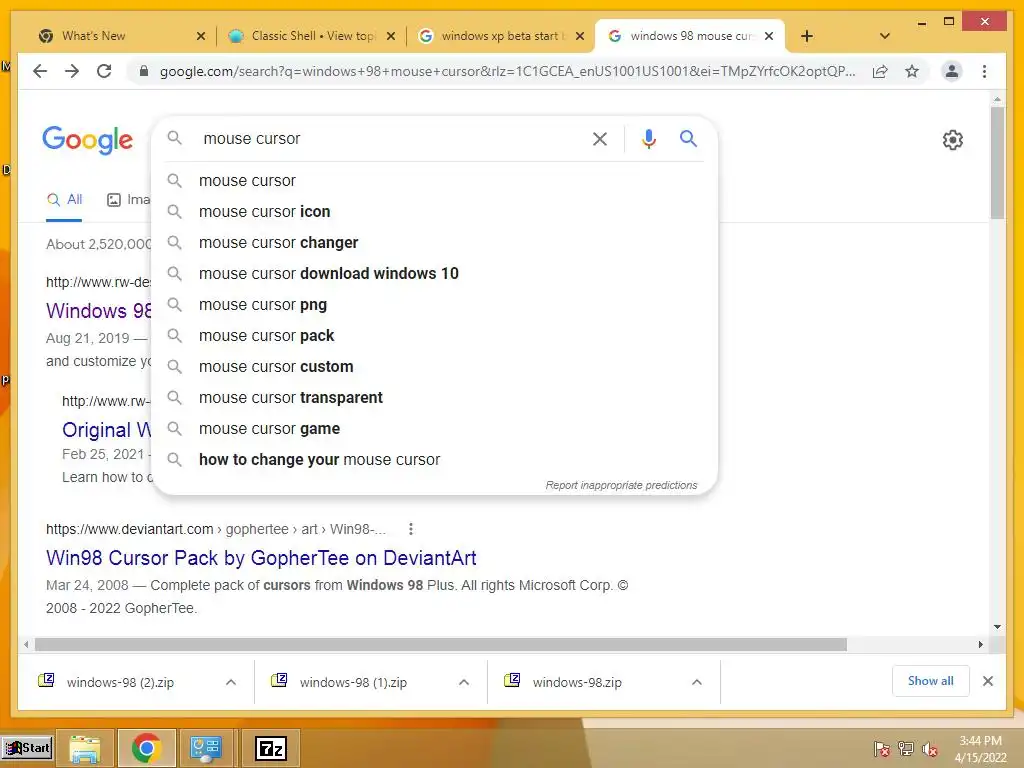Click the scroll right arrow
This screenshot has height=768, width=1024.
pos(980,645)
